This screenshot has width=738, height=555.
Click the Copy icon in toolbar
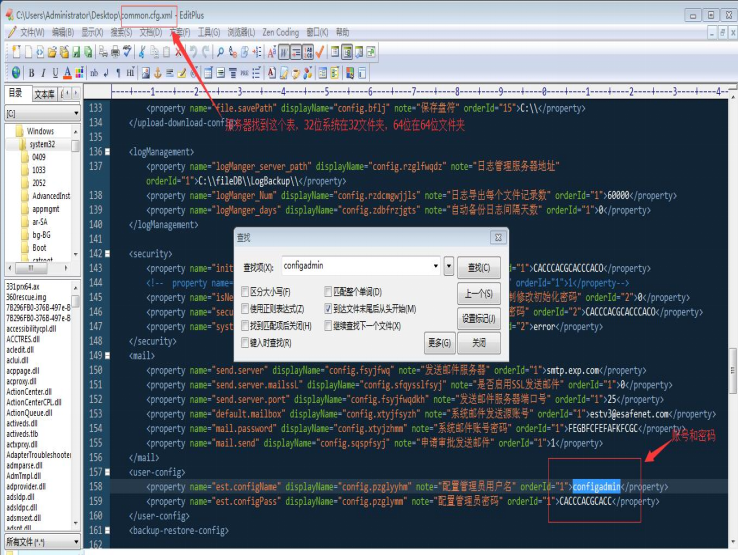click(x=154, y=52)
